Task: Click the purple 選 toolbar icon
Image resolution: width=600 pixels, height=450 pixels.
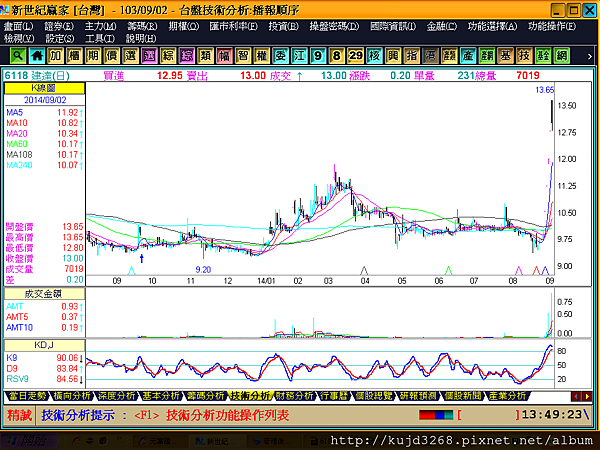Action: point(149,56)
